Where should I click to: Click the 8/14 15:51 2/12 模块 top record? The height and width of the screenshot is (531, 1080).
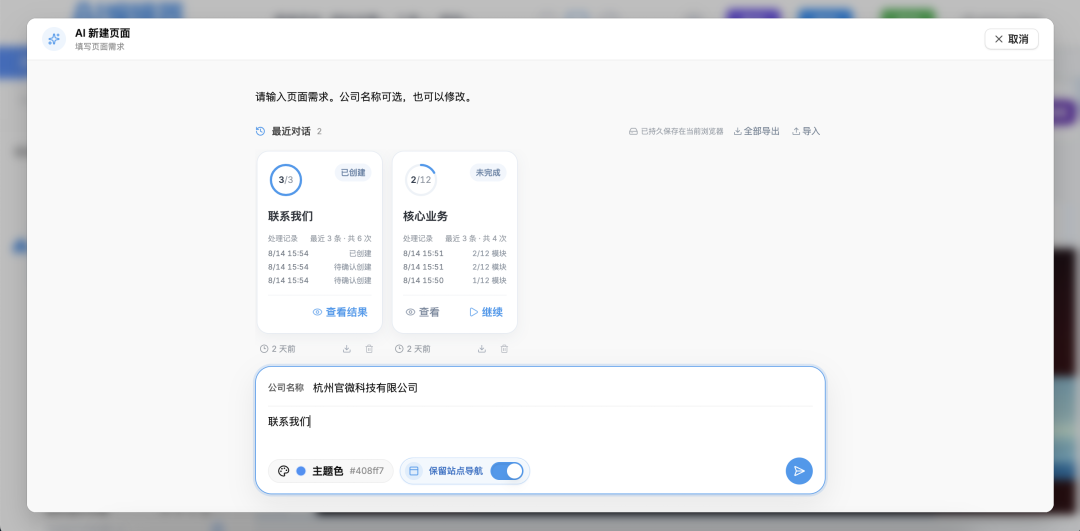(455, 253)
